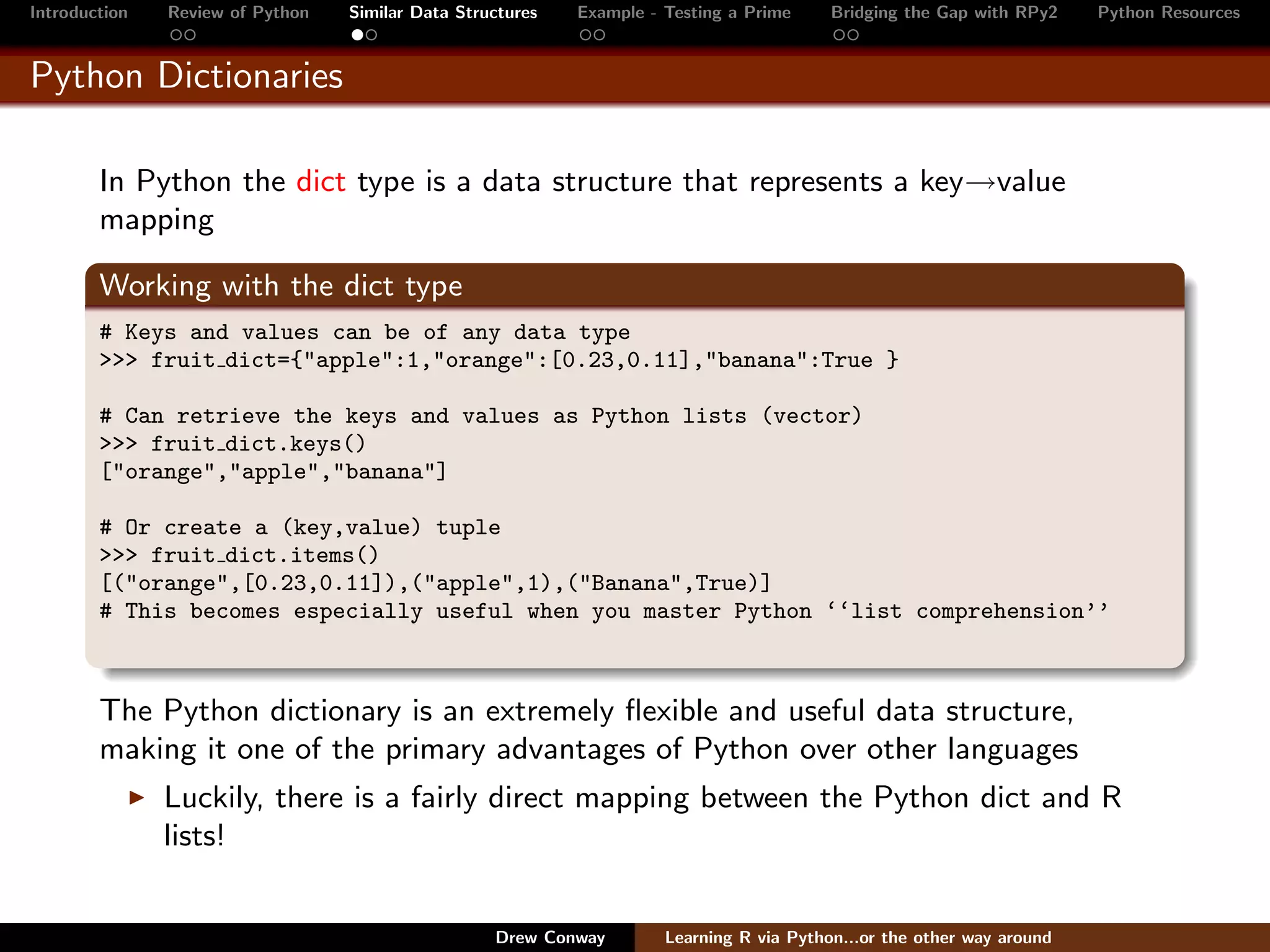This screenshot has height=952, width=1270.
Task: Click the Working with the dict type header
Action: pyautogui.click(x=281, y=286)
